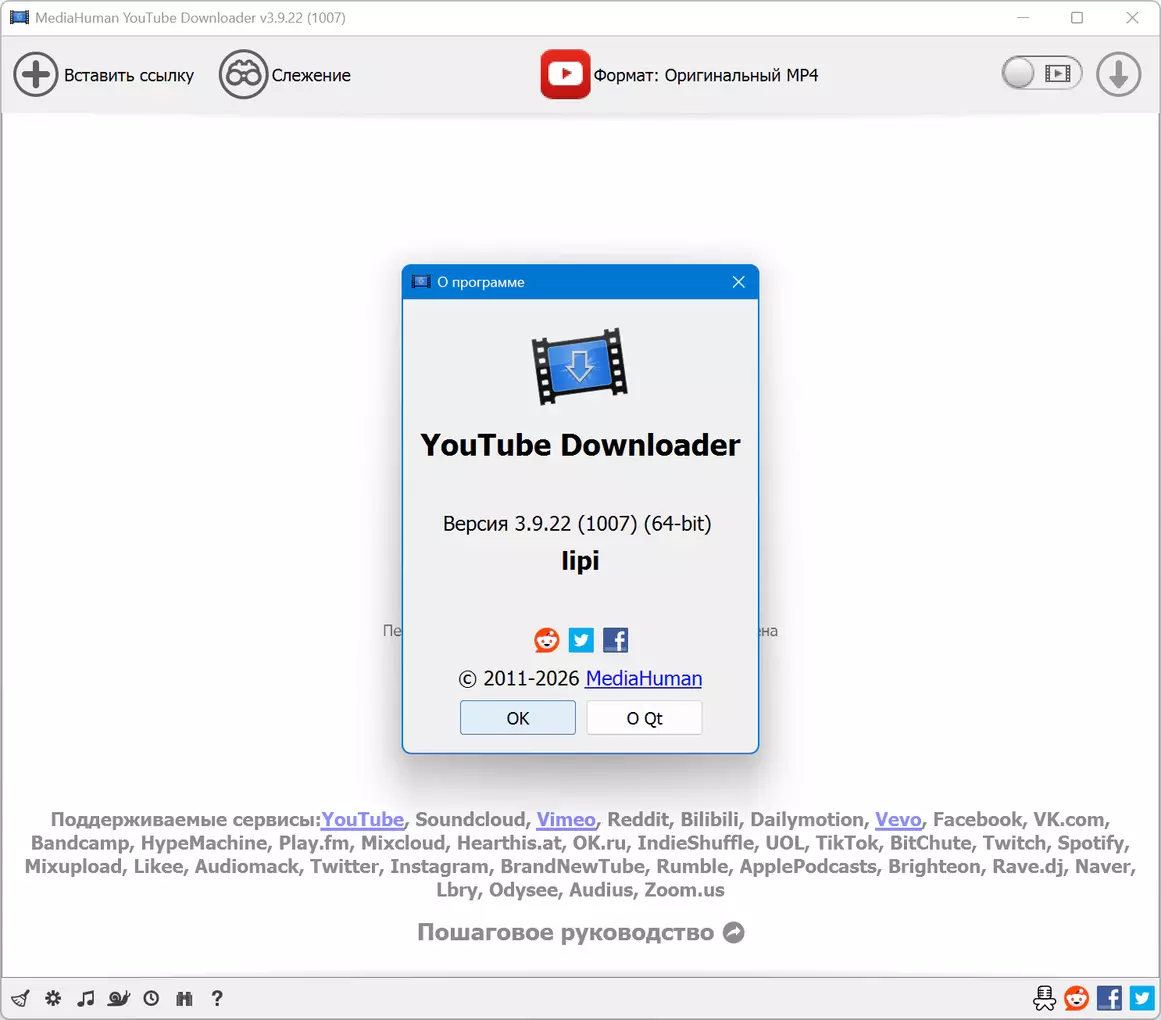Open Пошаговое руководство guide link

pyautogui.click(x=566, y=933)
